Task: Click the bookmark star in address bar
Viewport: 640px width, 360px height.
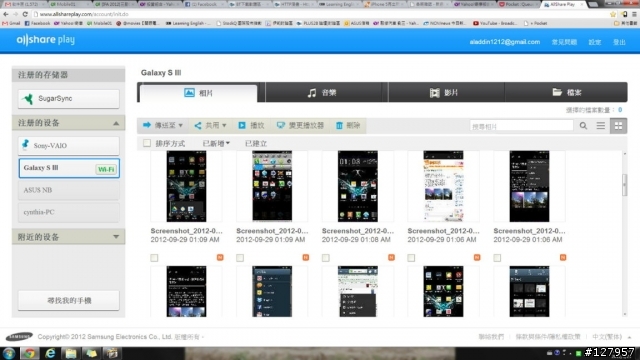Action: [x=613, y=14]
